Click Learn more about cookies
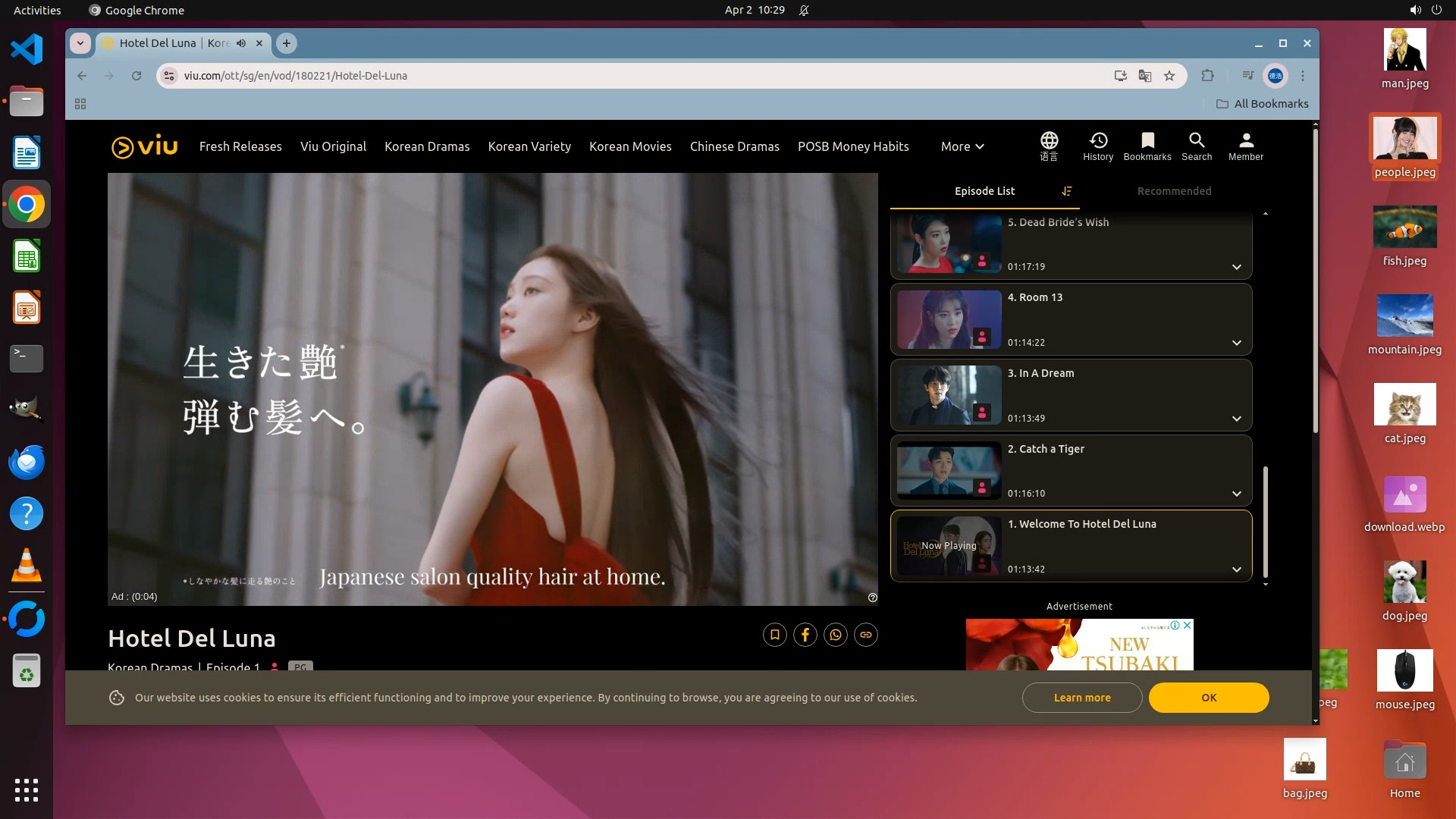Image resolution: width=1456 pixels, height=819 pixels. pos(1082,698)
